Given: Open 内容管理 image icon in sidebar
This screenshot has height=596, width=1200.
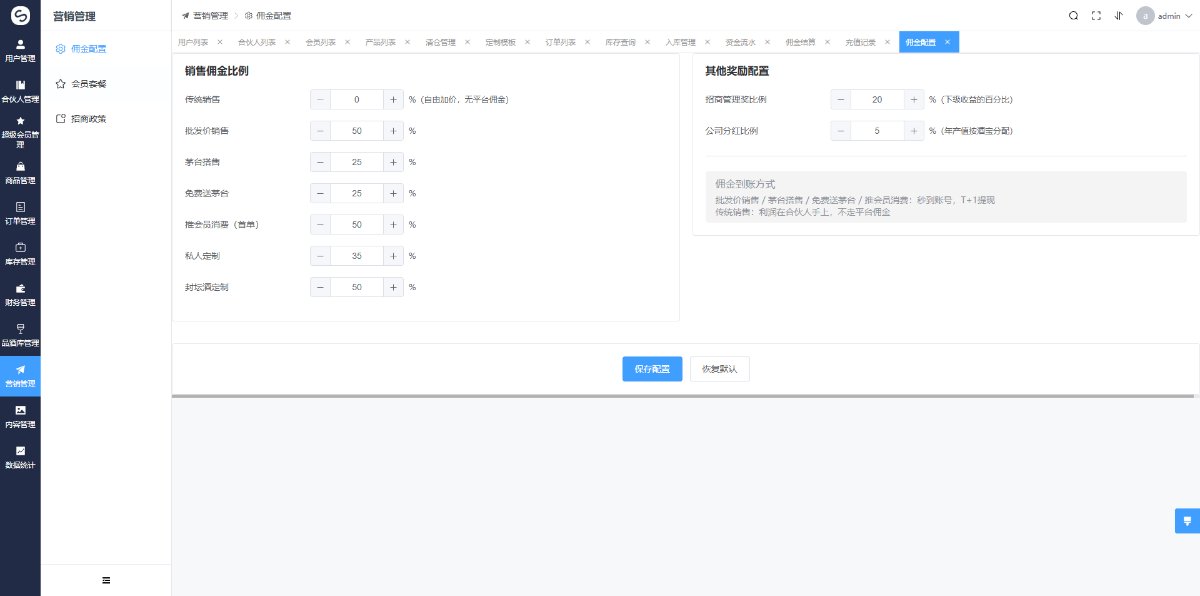Looking at the screenshot, I should coord(20,410).
